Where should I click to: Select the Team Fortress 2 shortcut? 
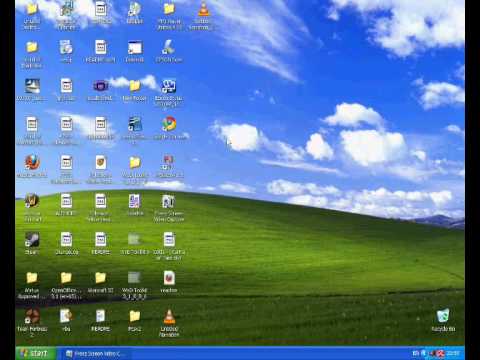[x=32, y=316]
